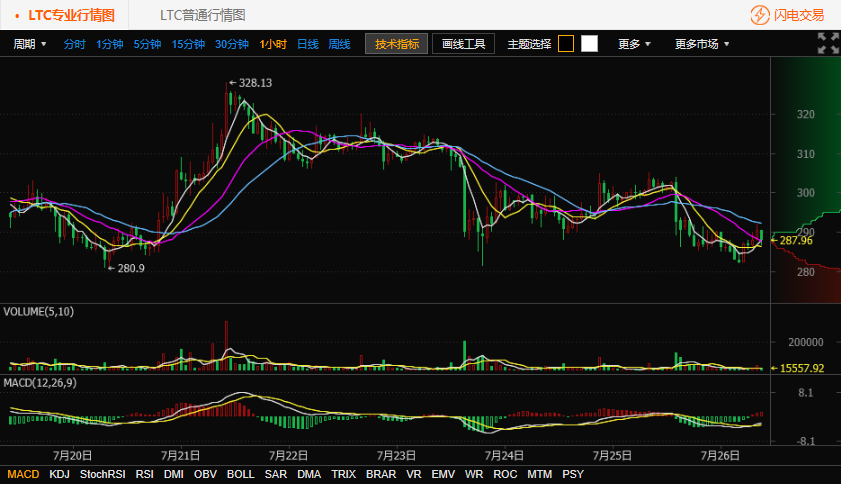
Task: Switch to LTC专业行情图 tab
Action: tap(71, 15)
